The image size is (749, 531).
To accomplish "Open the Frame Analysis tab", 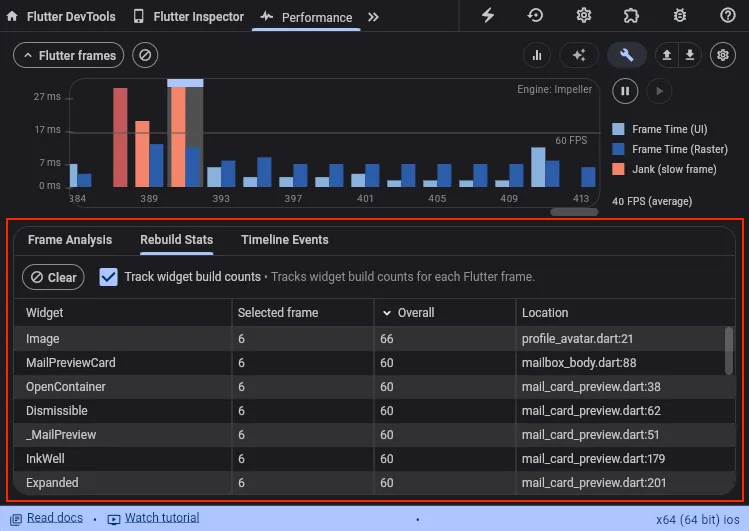I will point(70,240).
